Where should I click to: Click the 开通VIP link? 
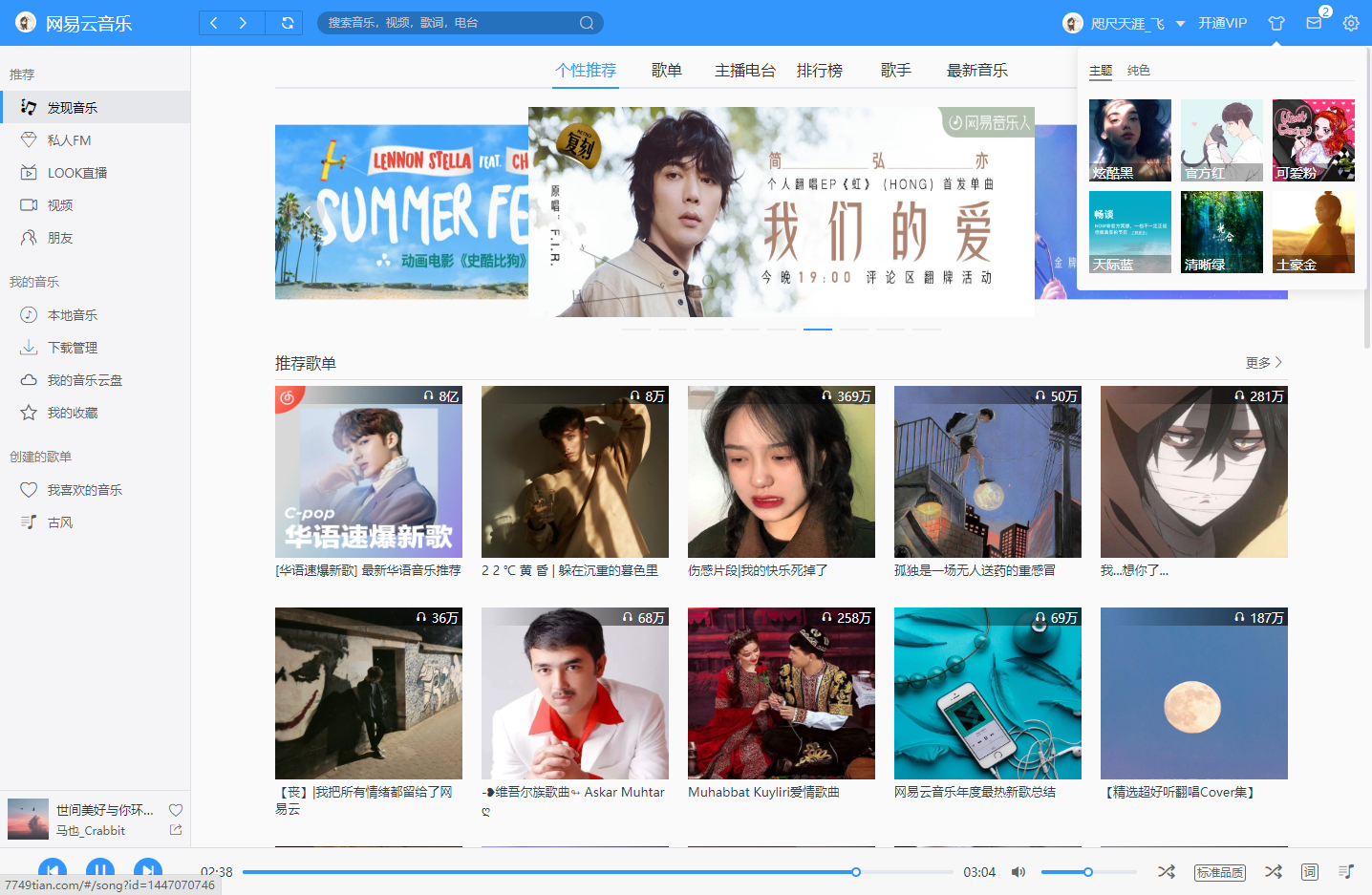[1223, 23]
